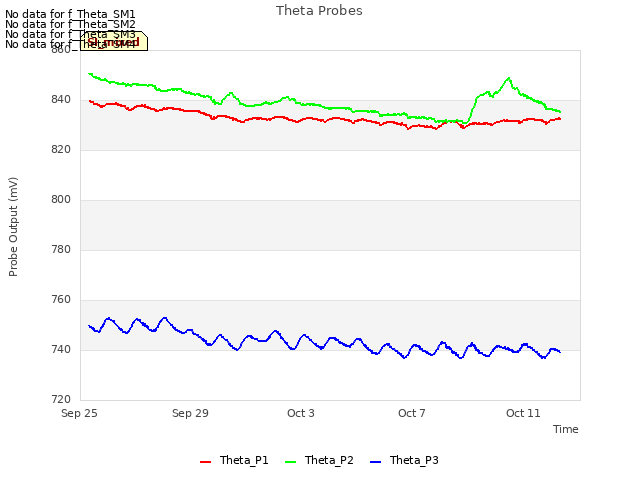Screen dimensions: 640x480
Task: Click the start of the blue Theta_P3 line
Action: (89, 326)
